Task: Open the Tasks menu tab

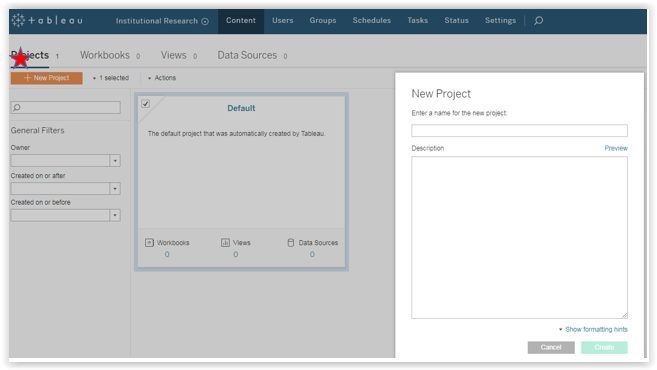Action: pos(418,21)
